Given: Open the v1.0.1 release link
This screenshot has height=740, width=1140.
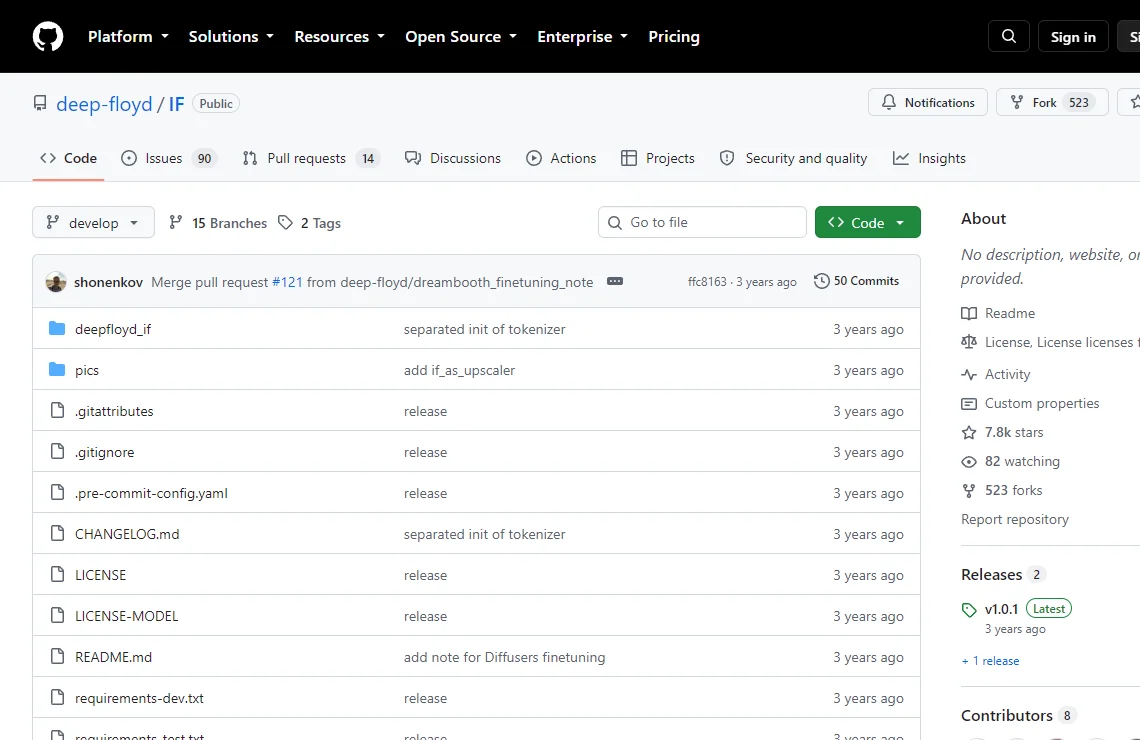Looking at the screenshot, I should point(1001,609).
